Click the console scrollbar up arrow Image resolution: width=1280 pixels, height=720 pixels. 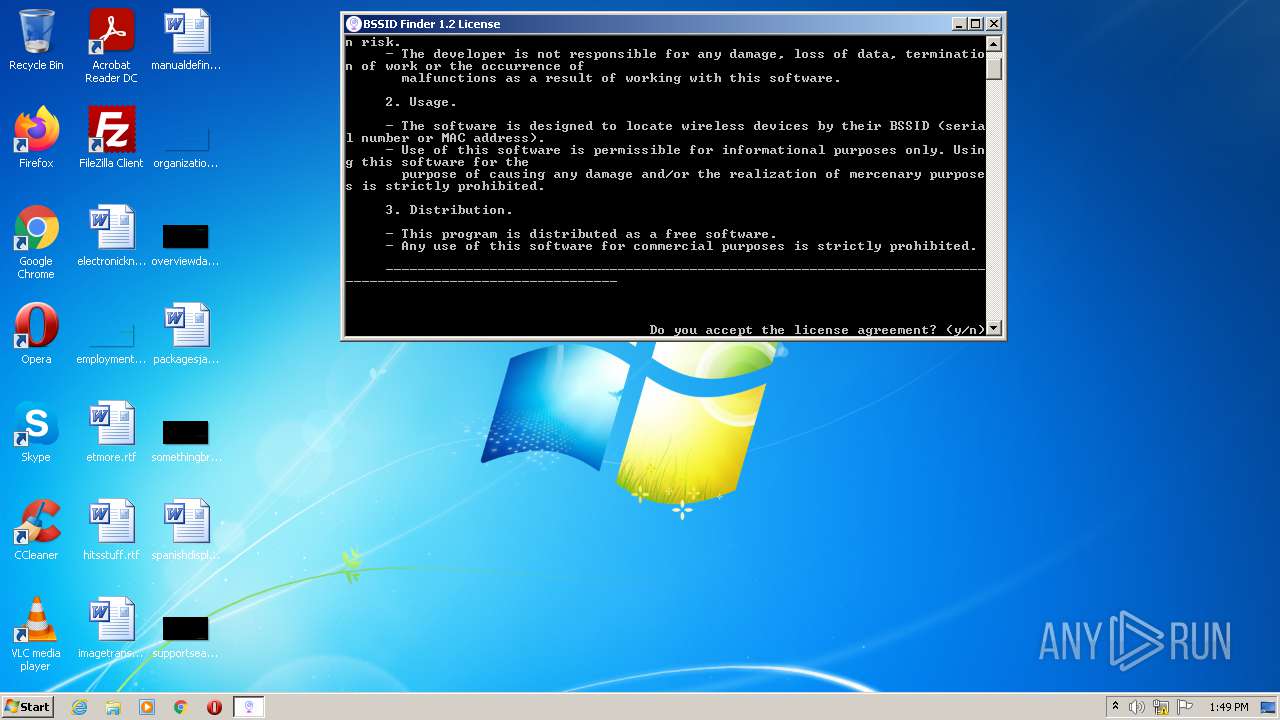[x=993, y=44]
